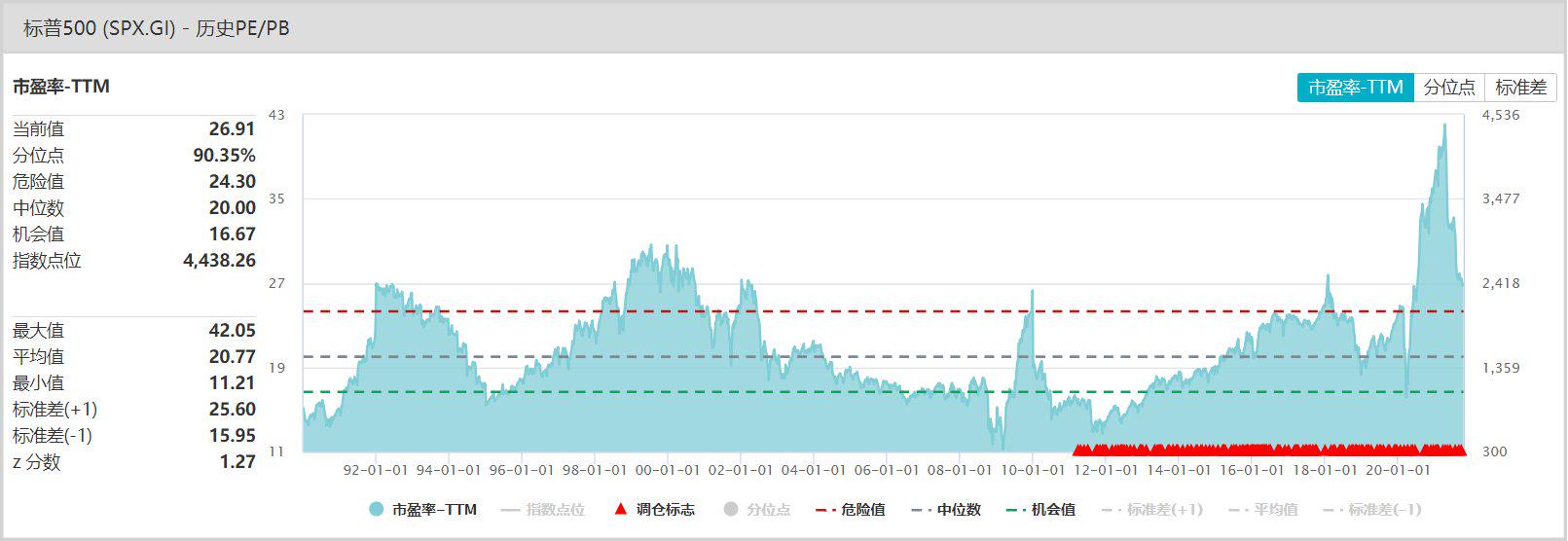Toggle the 市盈率-TTM legend series

(423, 509)
